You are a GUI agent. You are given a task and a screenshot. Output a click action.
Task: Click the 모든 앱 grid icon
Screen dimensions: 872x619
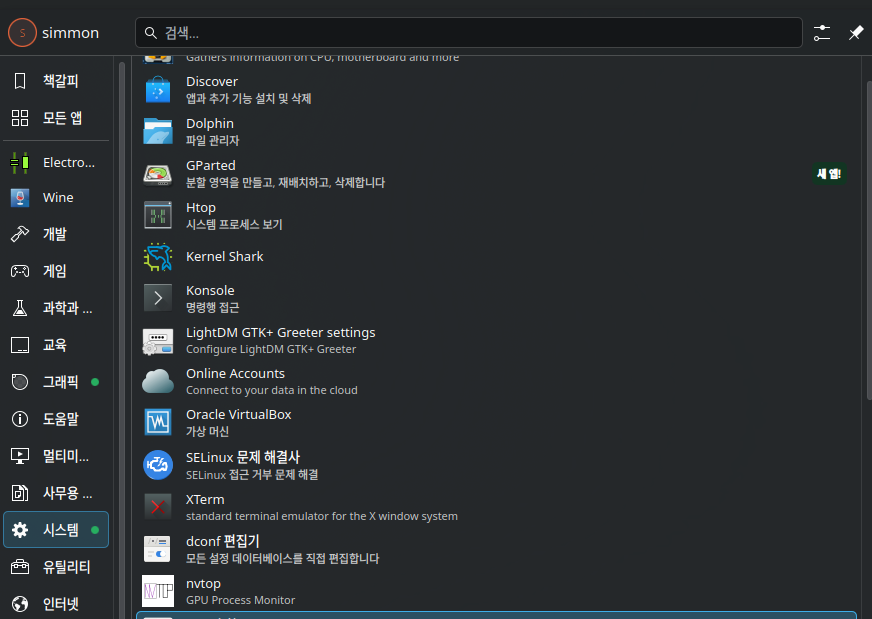pyautogui.click(x=20, y=118)
